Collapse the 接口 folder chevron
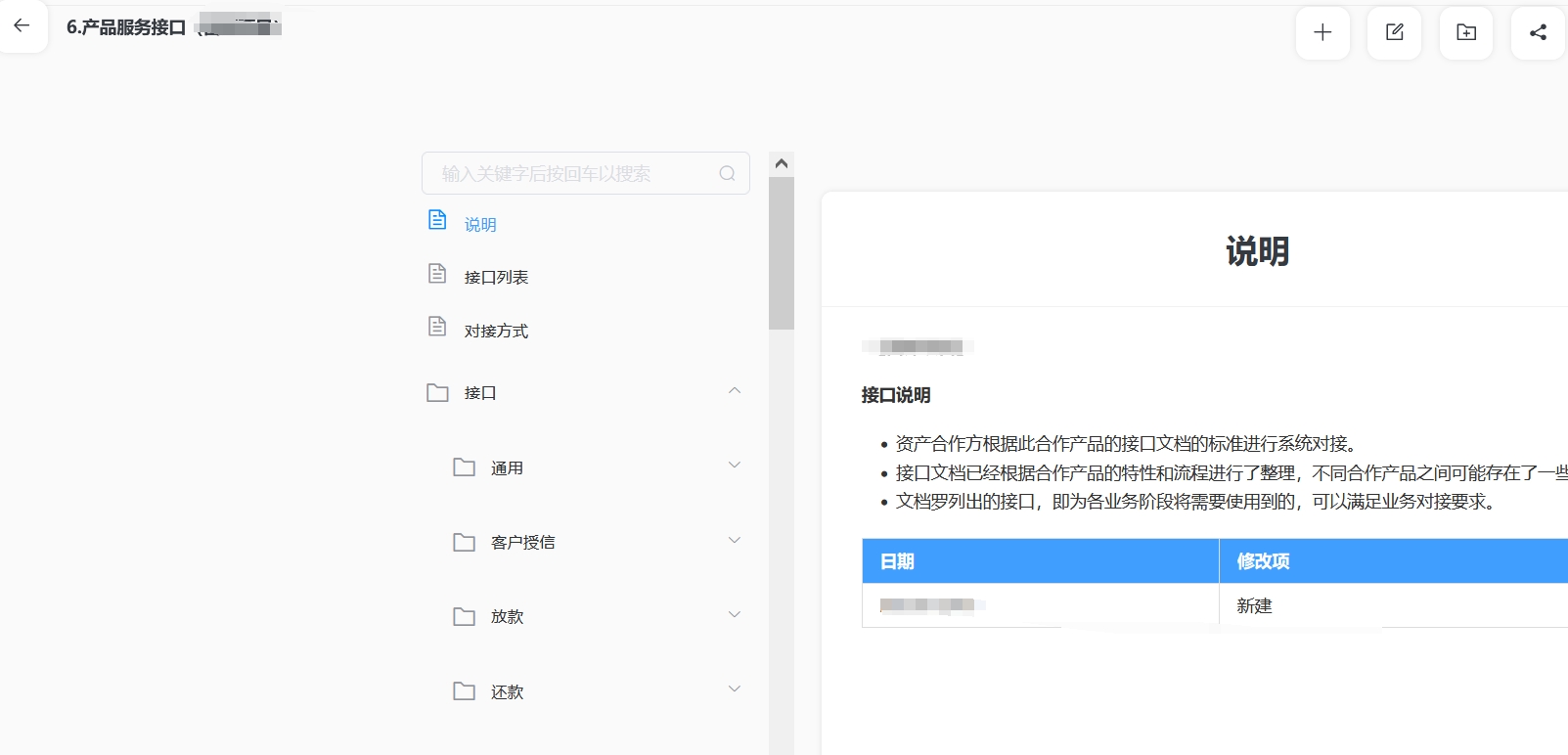The height and width of the screenshot is (755, 1568). click(735, 391)
